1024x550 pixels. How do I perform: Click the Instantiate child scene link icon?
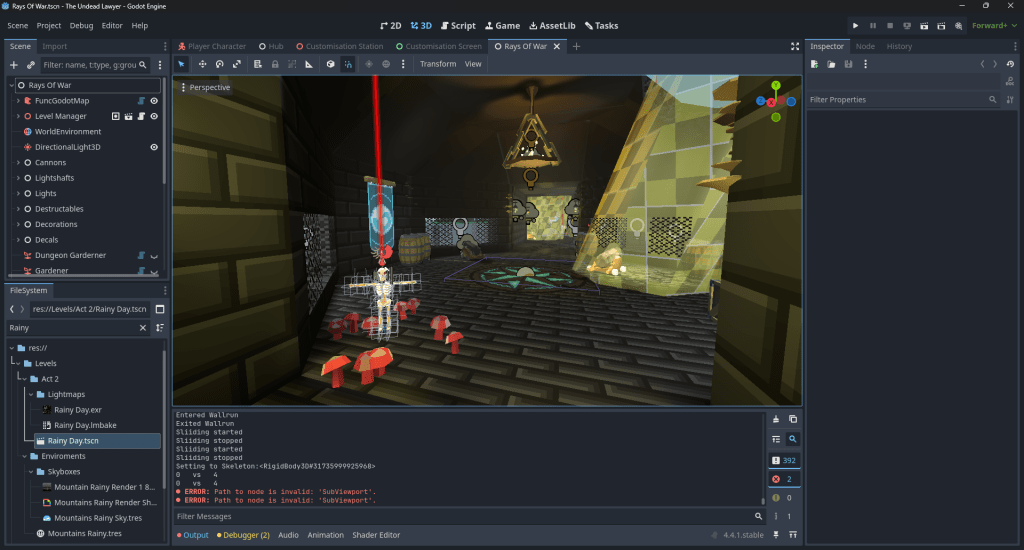31,65
